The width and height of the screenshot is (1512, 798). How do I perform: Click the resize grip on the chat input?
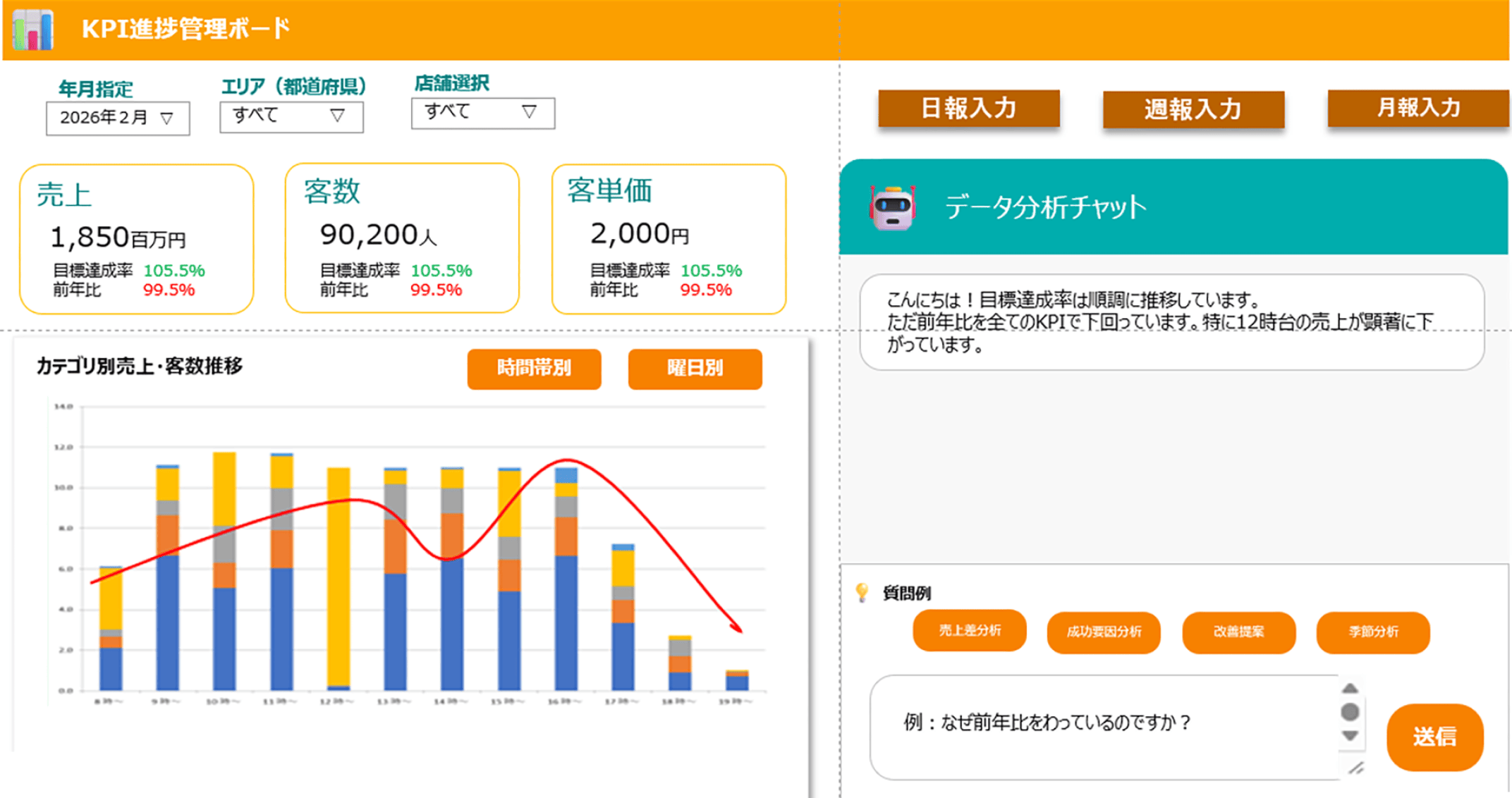point(1355,768)
